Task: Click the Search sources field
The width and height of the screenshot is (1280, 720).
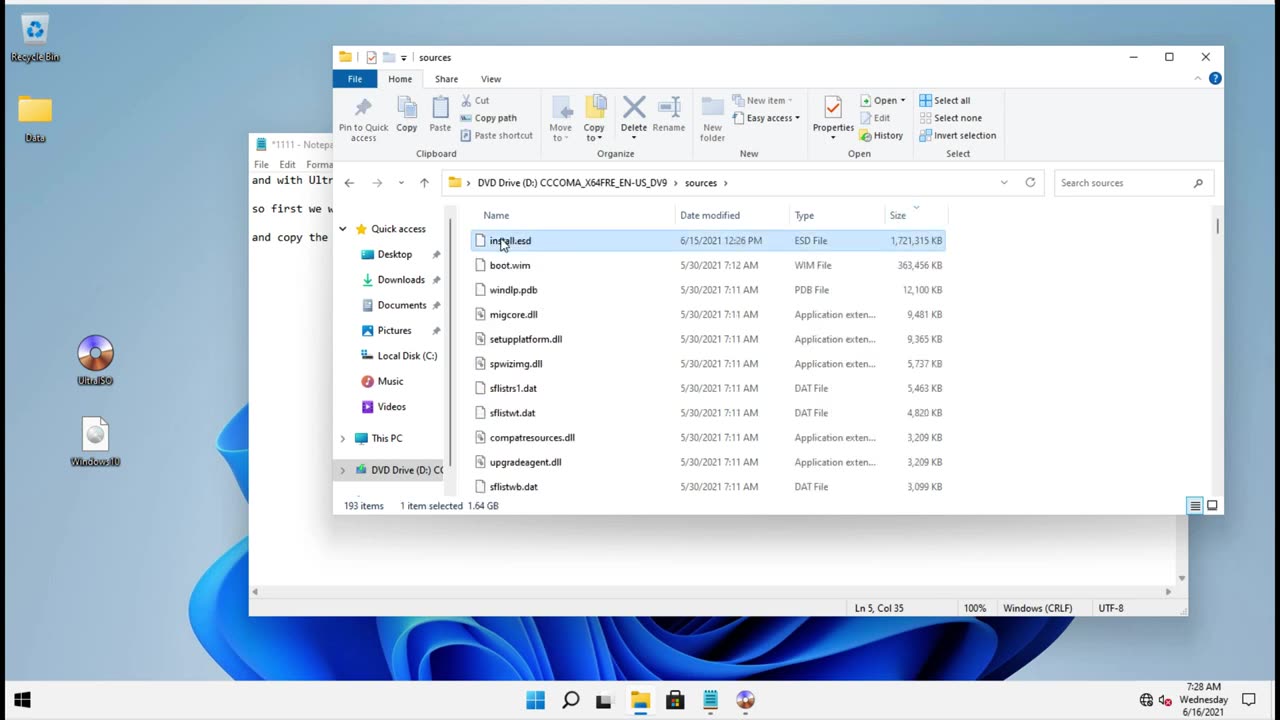Action: tap(1133, 183)
